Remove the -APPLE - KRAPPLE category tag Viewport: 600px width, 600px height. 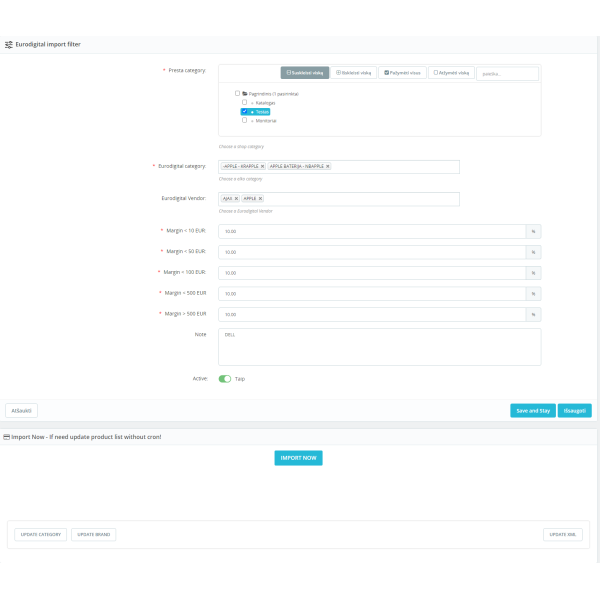coord(262,166)
